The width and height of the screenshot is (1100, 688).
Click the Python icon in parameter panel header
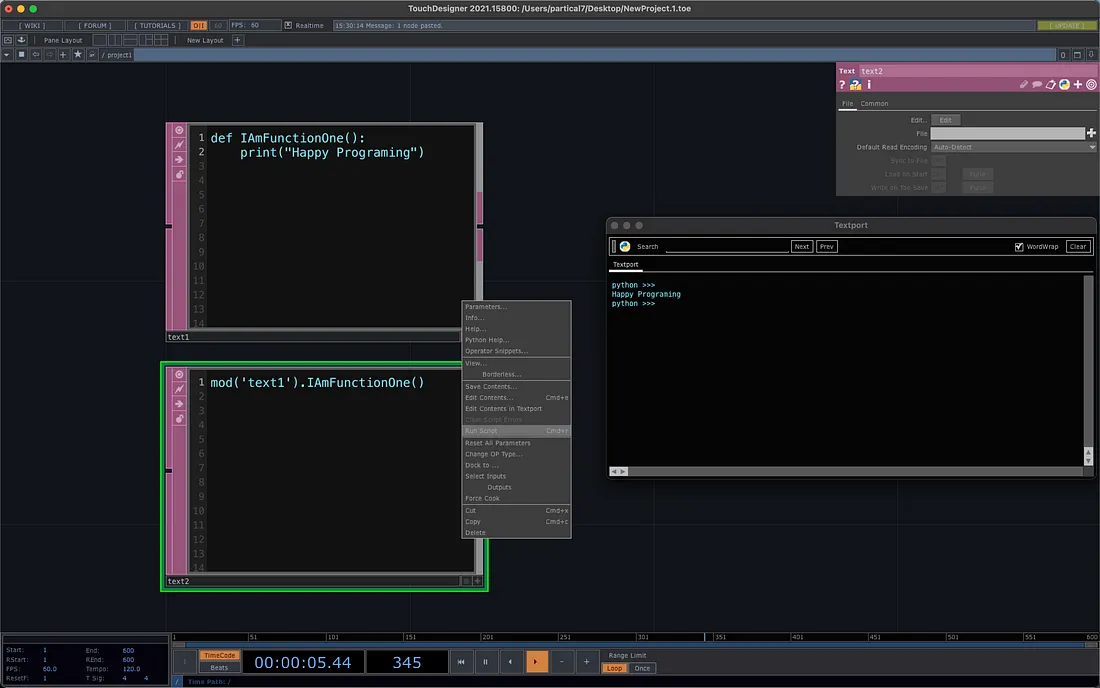click(x=1064, y=85)
